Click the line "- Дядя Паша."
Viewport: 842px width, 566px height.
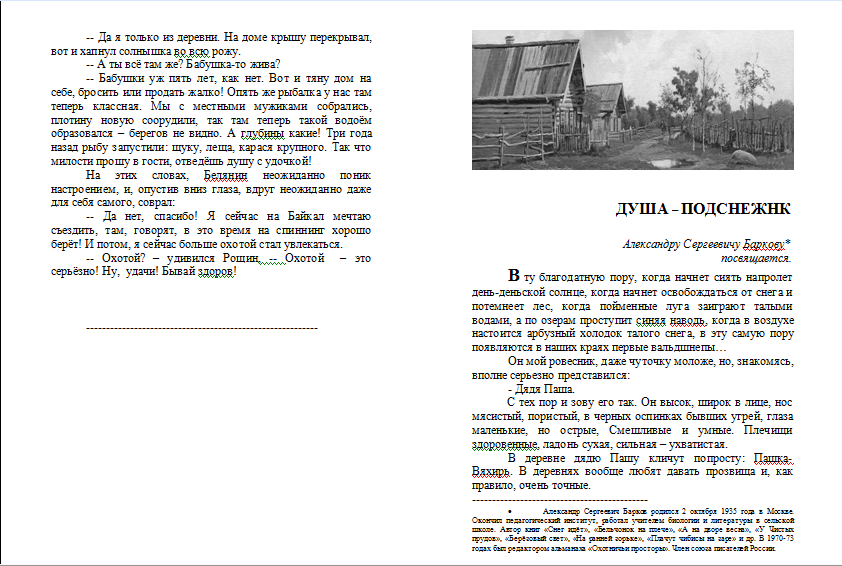click(541, 388)
